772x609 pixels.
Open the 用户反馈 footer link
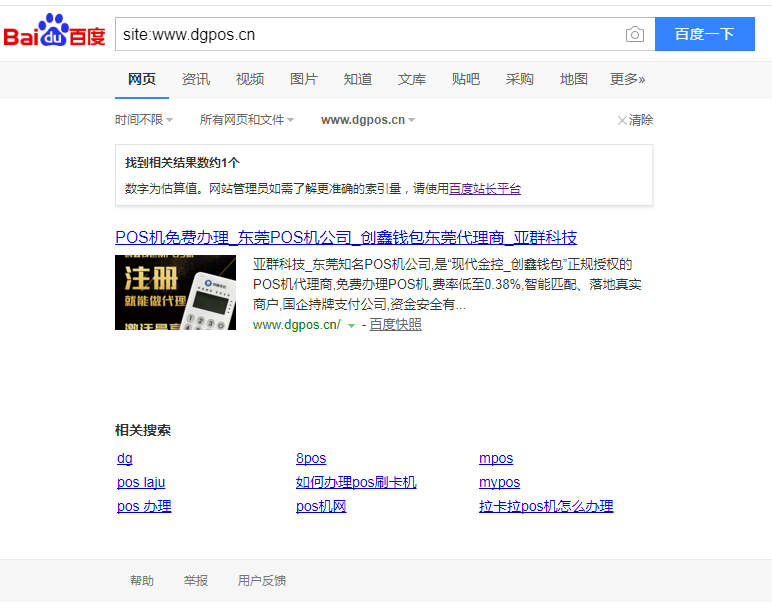[261, 581]
